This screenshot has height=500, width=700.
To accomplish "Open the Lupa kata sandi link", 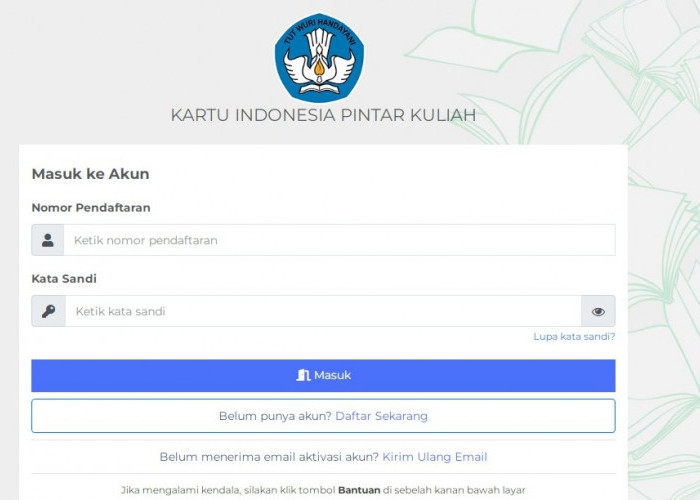I will tap(574, 336).
